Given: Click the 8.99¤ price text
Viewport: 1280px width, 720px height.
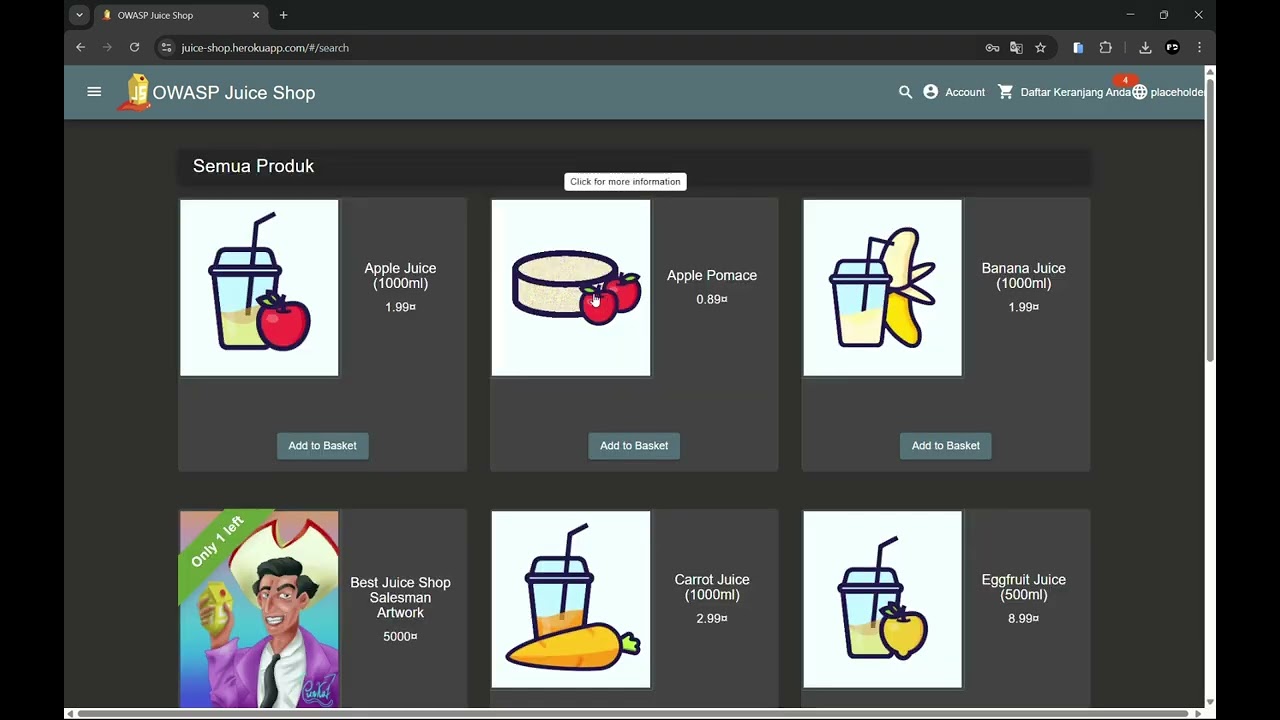Looking at the screenshot, I should [x=1023, y=618].
